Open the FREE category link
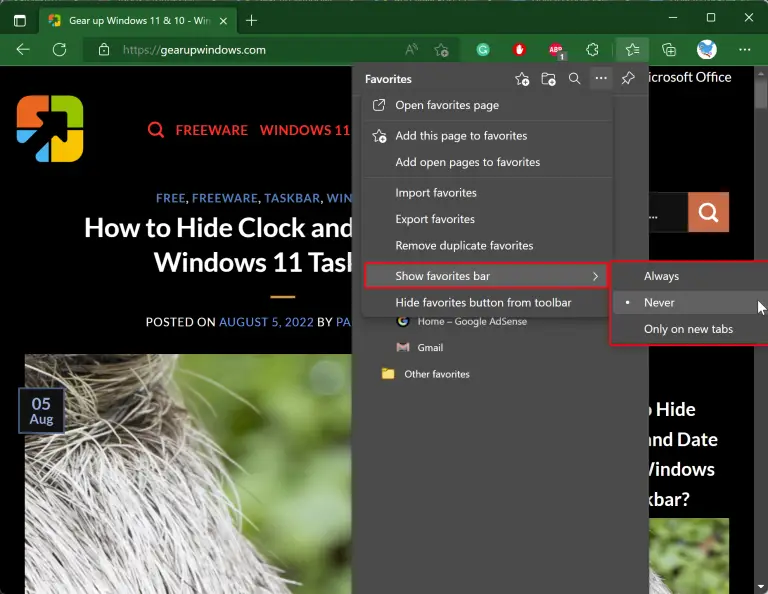Viewport: 768px width, 594px height. [x=170, y=198]
